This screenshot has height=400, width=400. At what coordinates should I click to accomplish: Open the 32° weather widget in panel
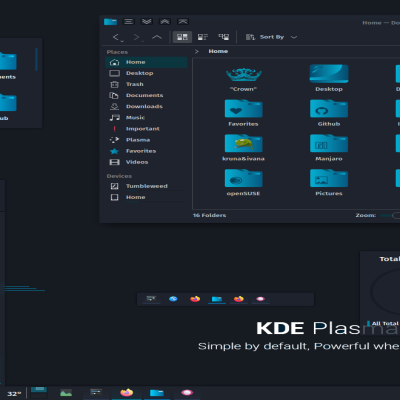click(14, 394)
